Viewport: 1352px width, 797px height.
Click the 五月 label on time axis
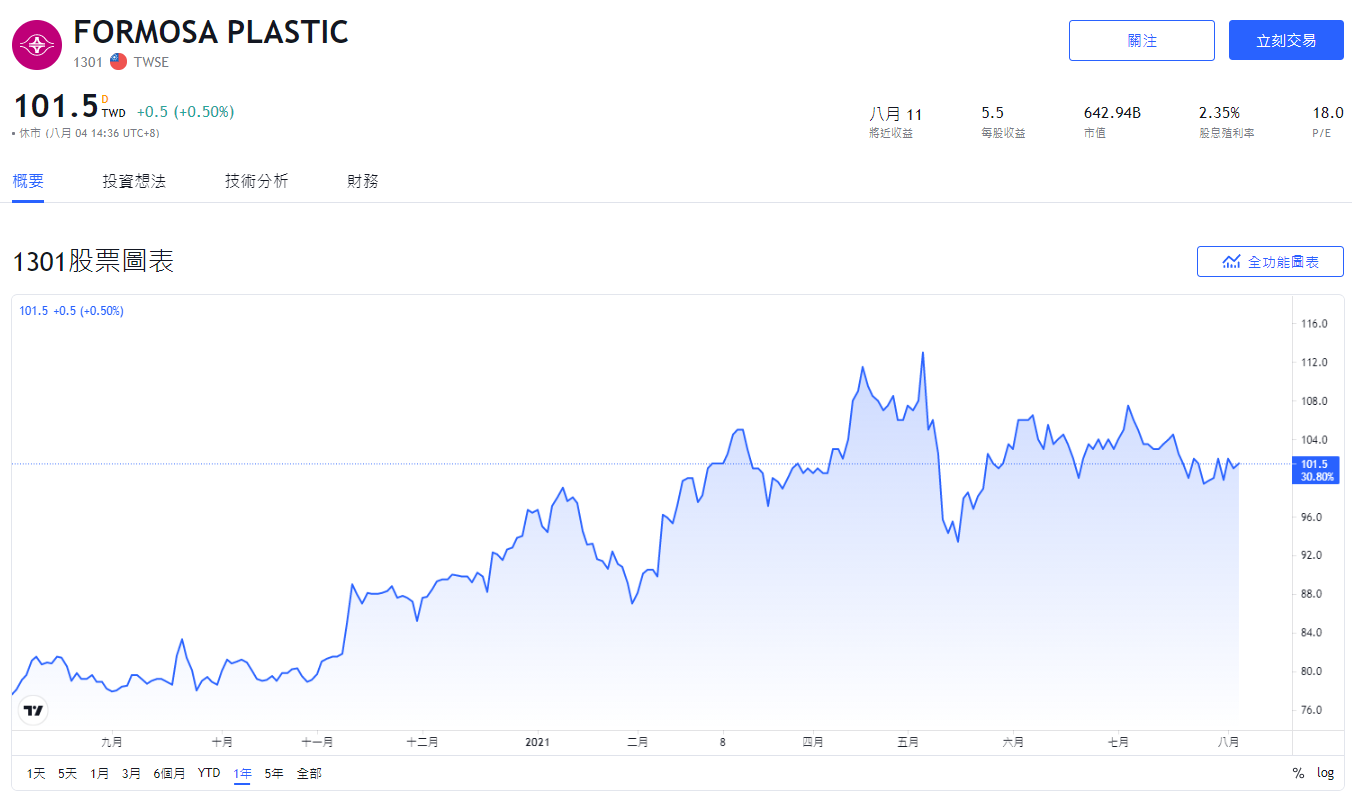coord(908,742)
